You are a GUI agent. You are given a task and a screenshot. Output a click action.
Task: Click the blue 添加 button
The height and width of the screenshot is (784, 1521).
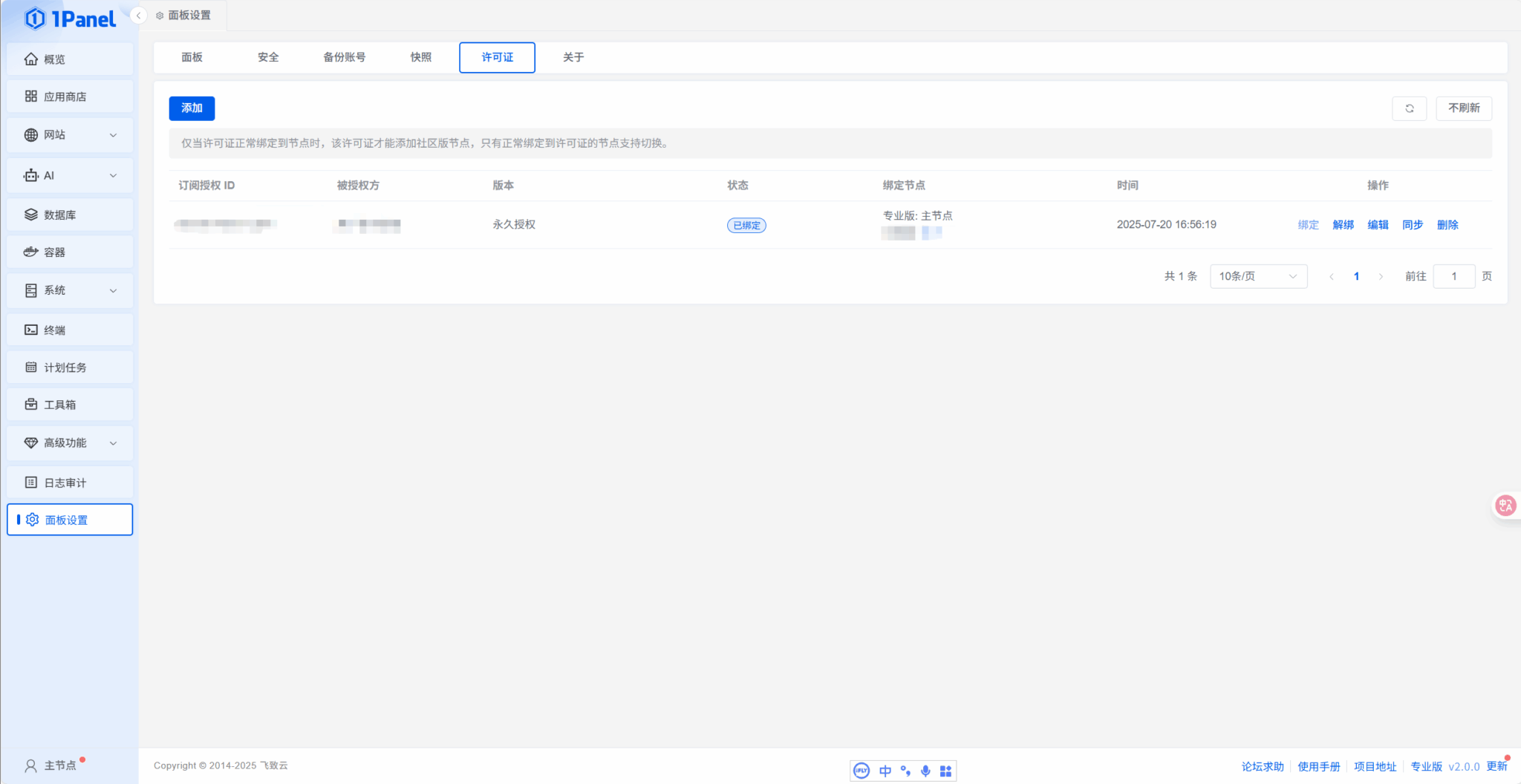coord(192,108)
